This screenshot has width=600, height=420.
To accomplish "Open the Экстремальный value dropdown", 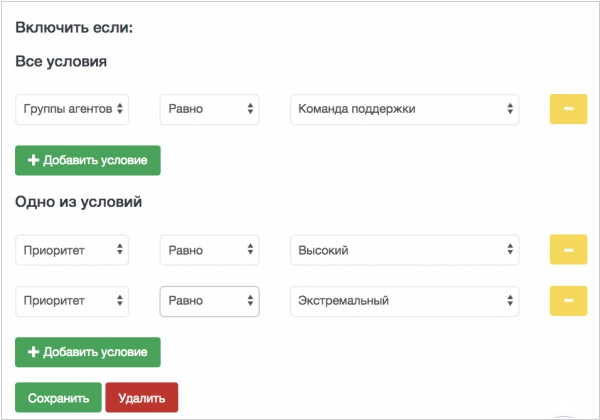I will tap(404, 301).
